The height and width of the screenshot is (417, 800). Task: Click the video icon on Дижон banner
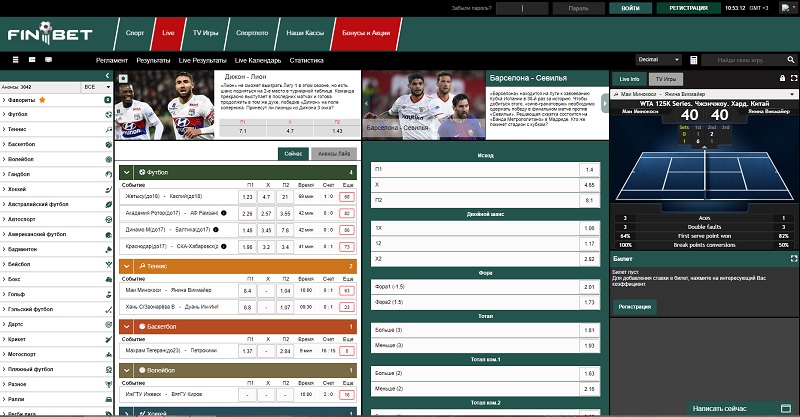coord(123,79)
